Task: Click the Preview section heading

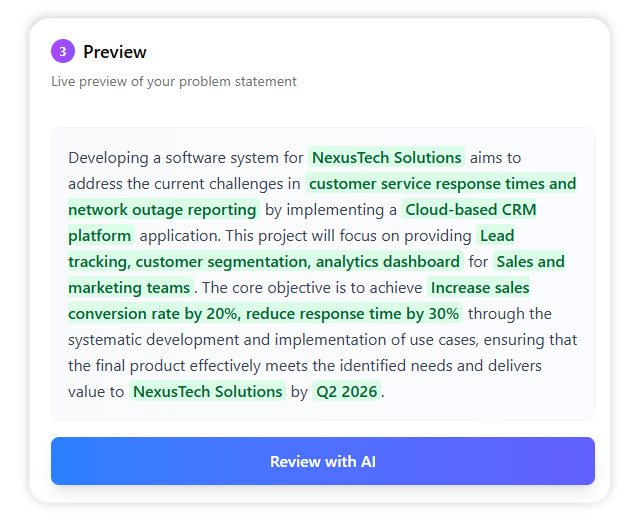Action: pyautogui.click(x=114, y=52)
